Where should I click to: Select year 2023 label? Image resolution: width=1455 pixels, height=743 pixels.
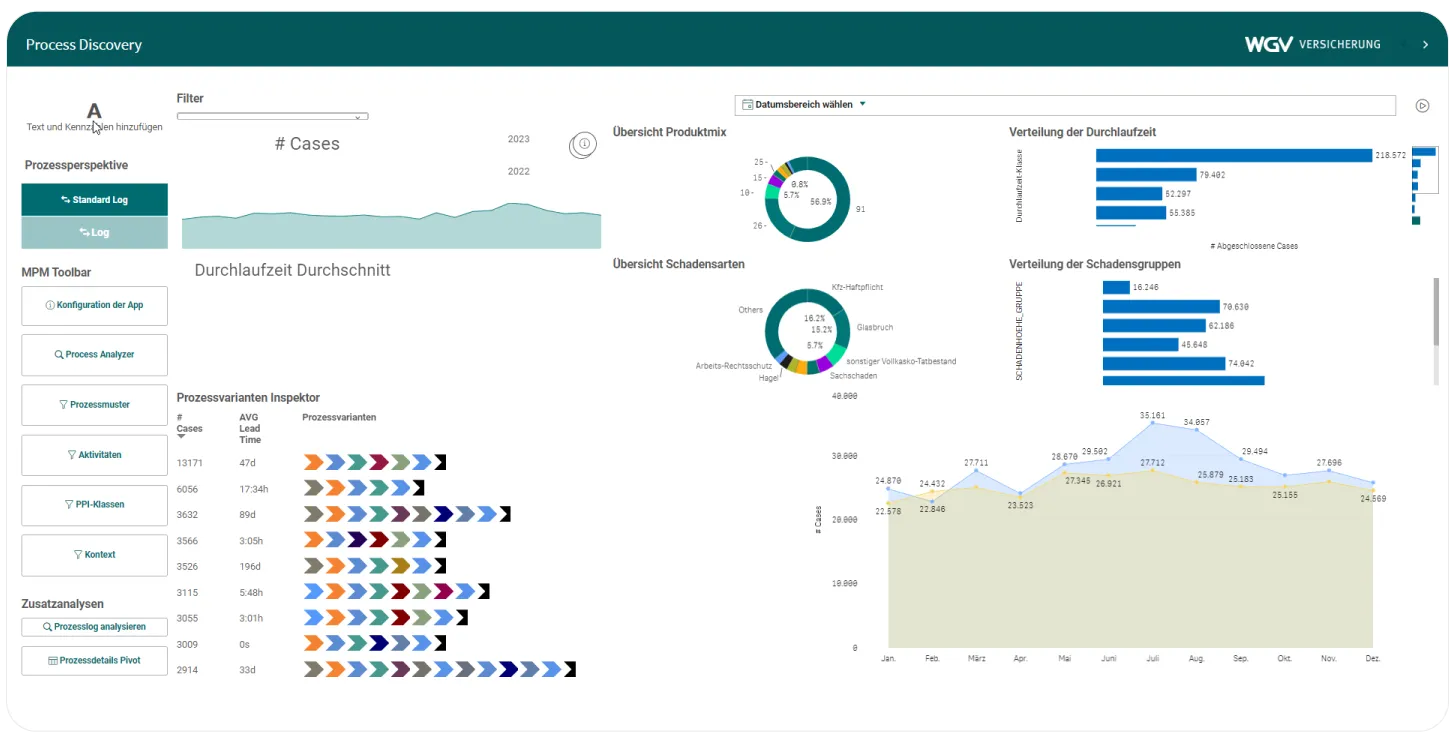coord(519,139)
